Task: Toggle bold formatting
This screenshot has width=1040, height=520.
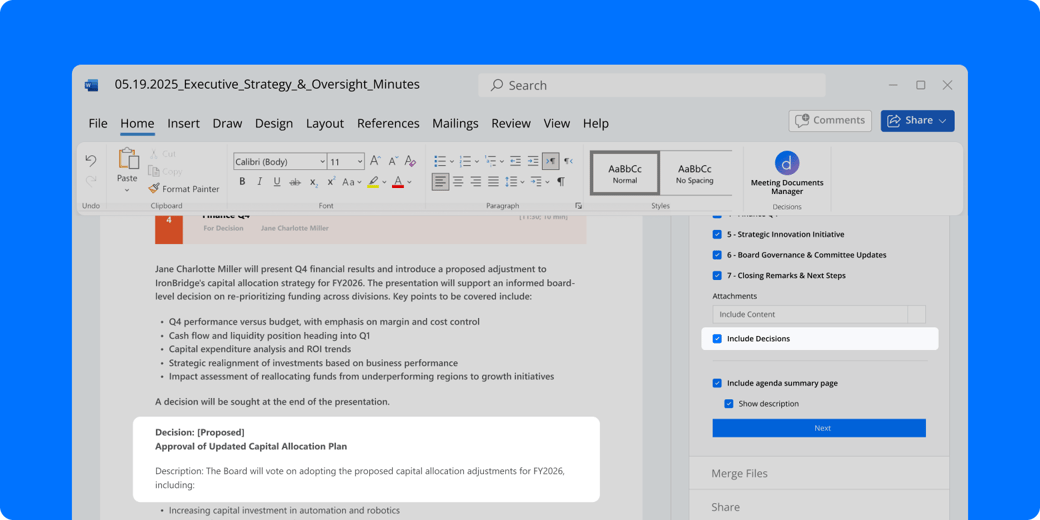Action: tap(242, 182)
